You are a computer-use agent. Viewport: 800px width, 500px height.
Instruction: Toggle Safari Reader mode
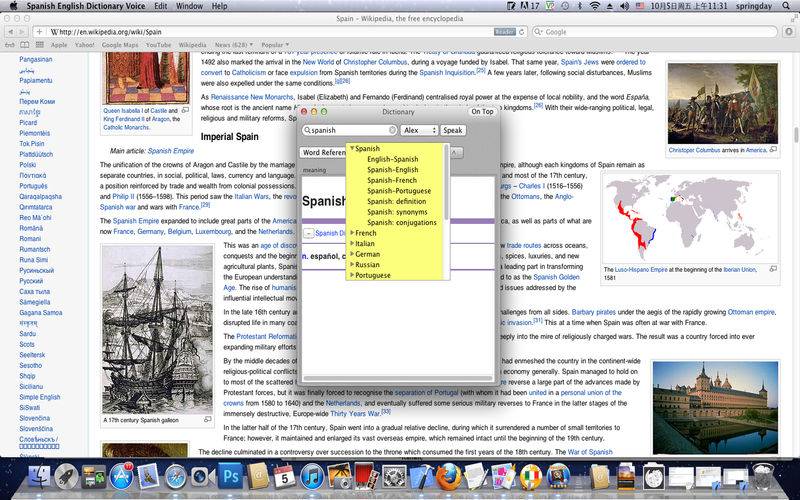pyautogui.click(x=504, y=32)
